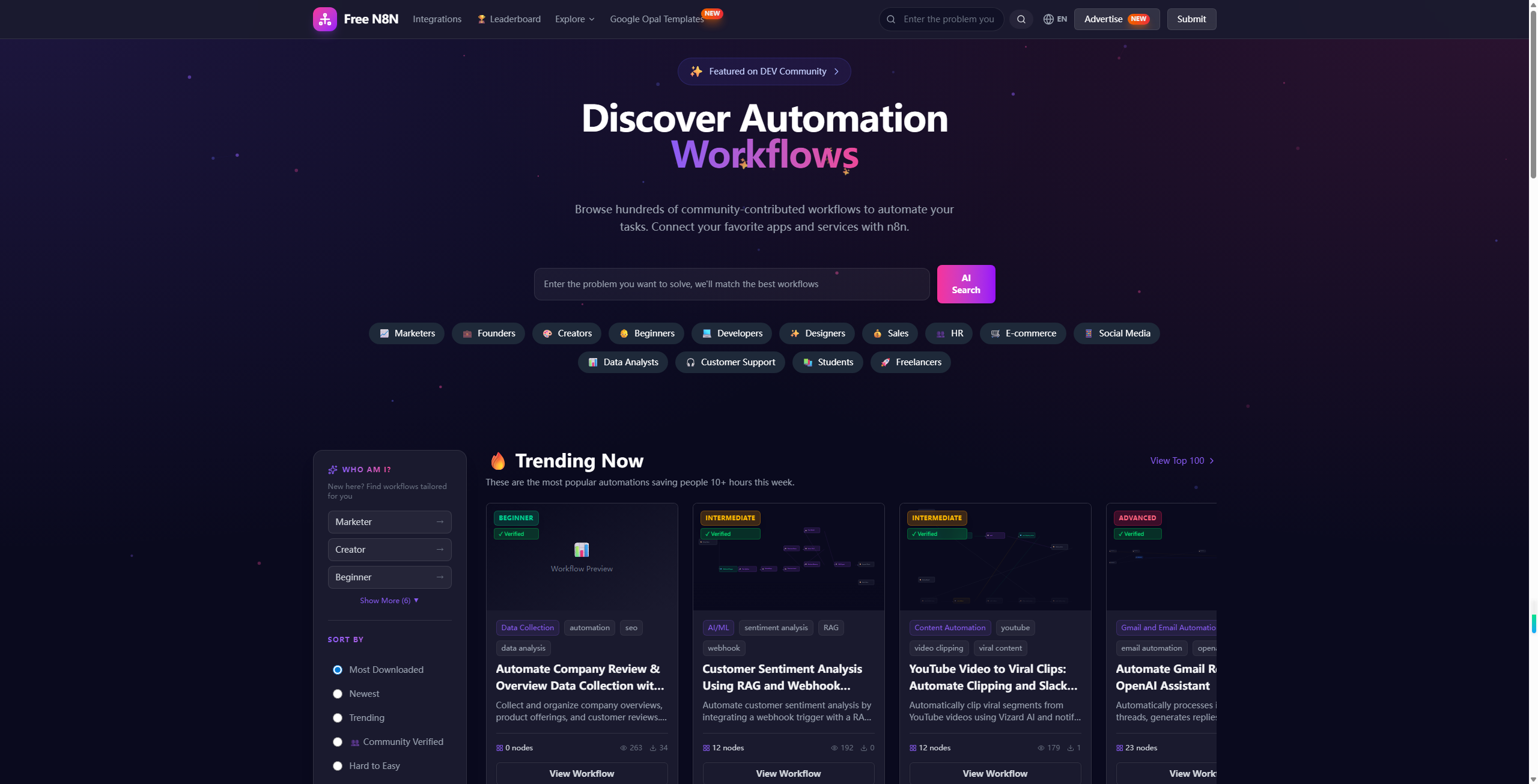Click the Data Collection tag
Image resolution: width=1538 pixels, height=784 pixels.
[527, 628]
